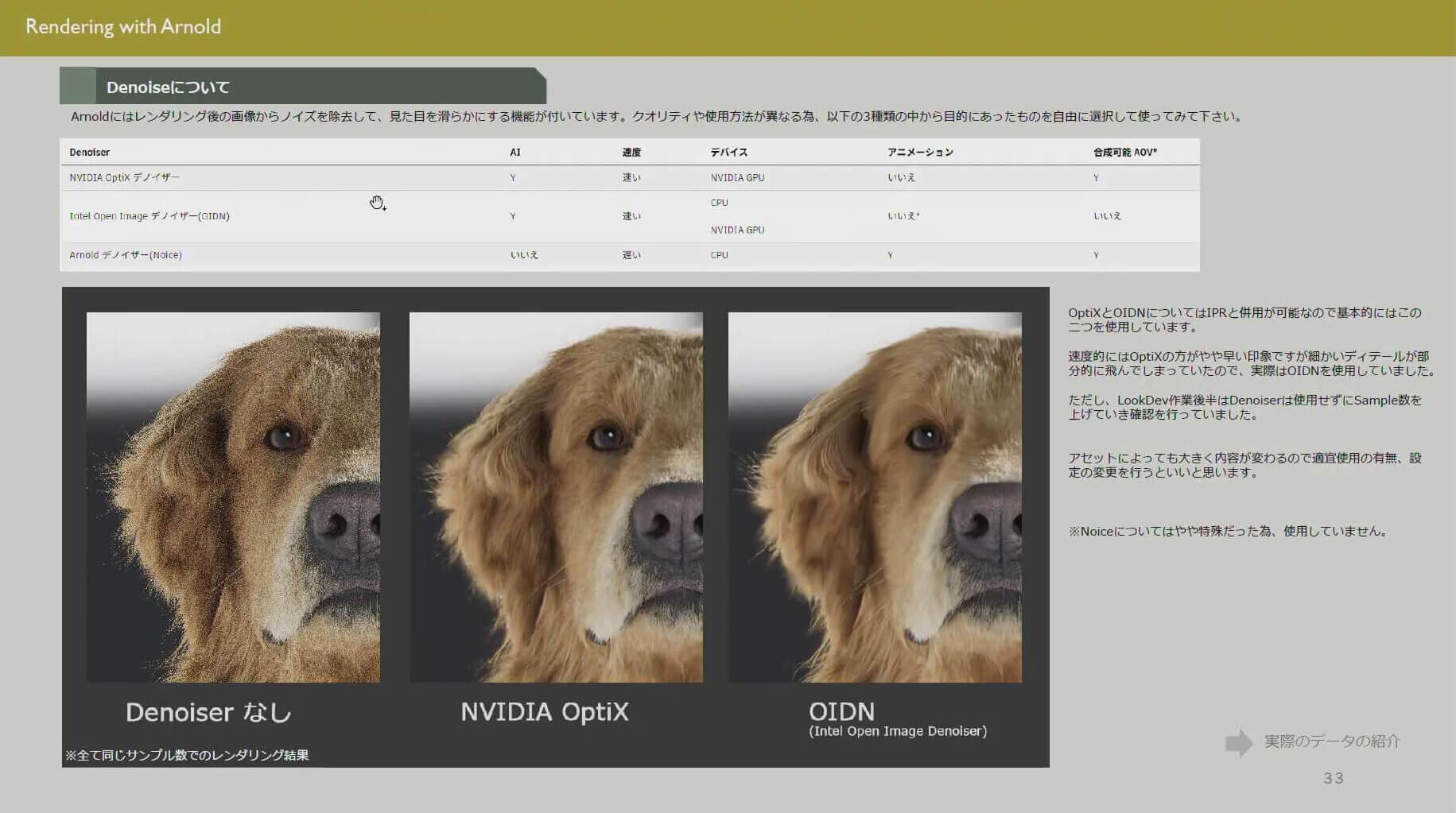
Task: Select the 'Denoiser なし' dog render image
Action: [233, 497]
